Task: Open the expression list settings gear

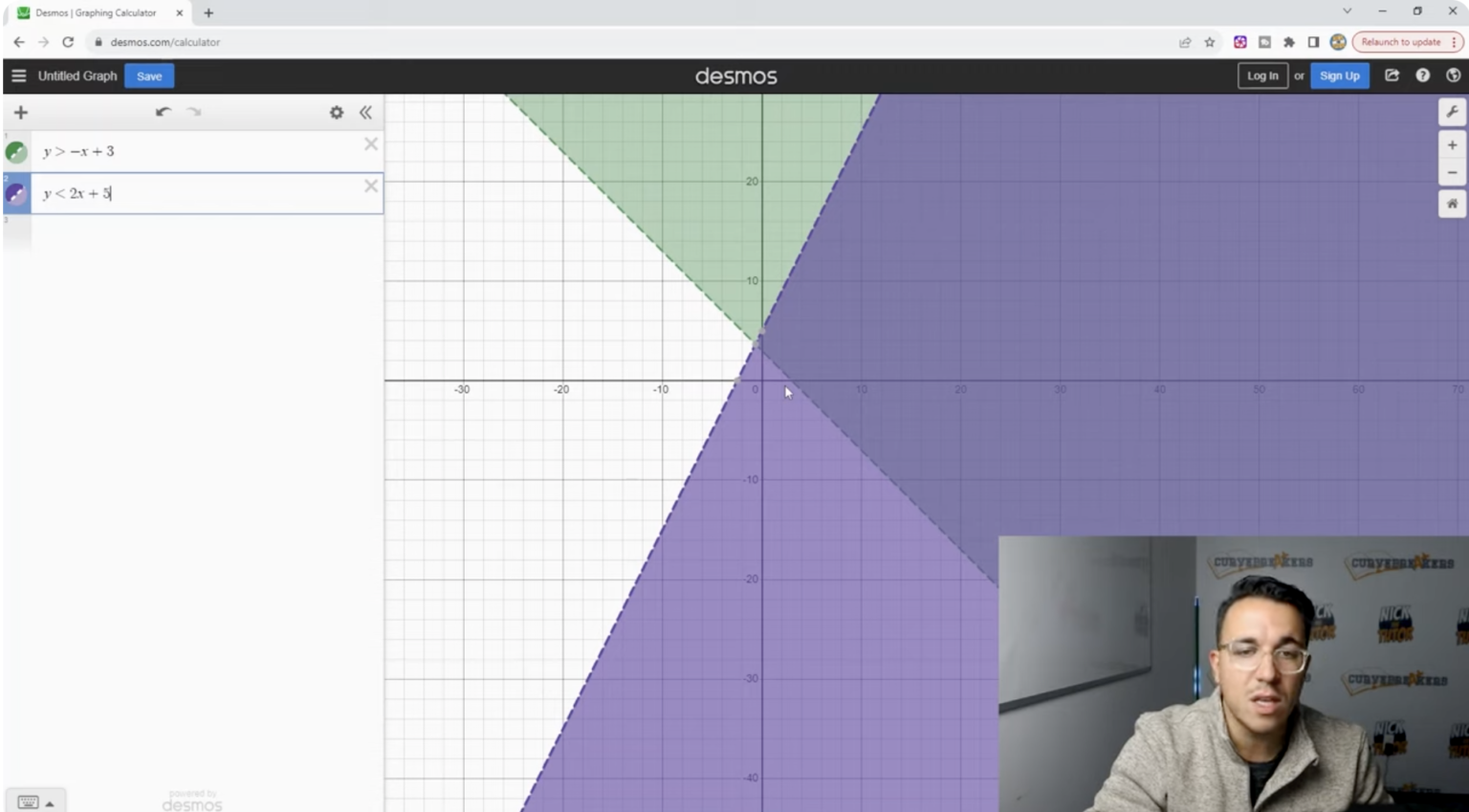Action: [336, 112]
